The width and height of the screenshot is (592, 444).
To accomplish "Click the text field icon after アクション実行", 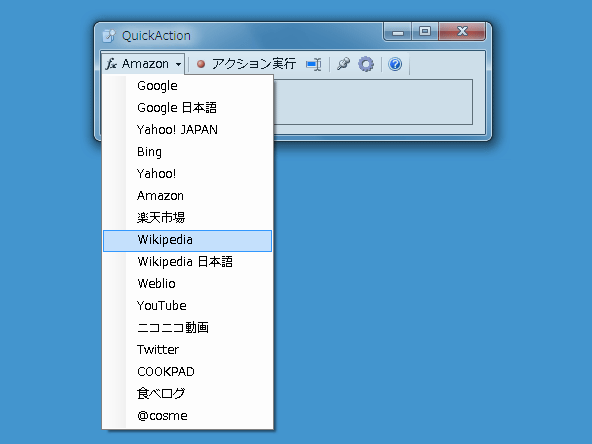I will [x=314, y=64].
